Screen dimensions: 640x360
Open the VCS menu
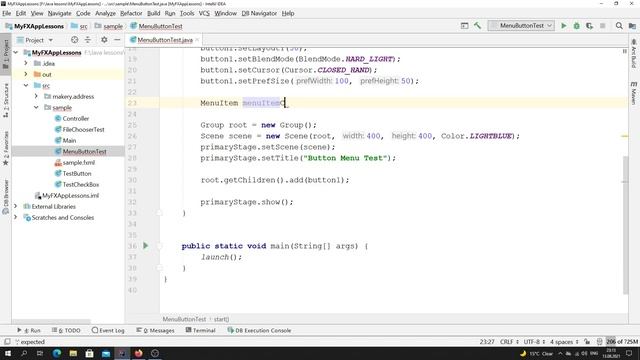point(204,13)
